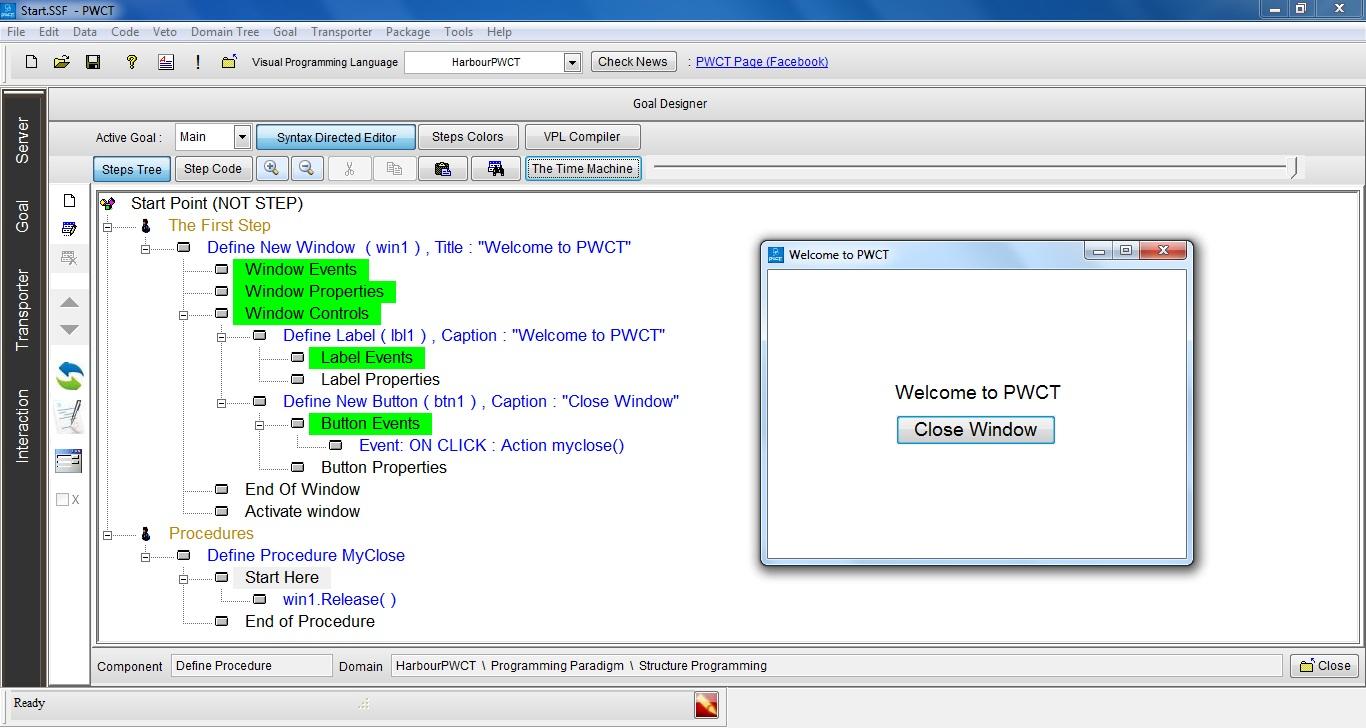Click the Open folder icon in toolbar
The width and height of the screenshot is (1366, 728).
tap(61, 62)
